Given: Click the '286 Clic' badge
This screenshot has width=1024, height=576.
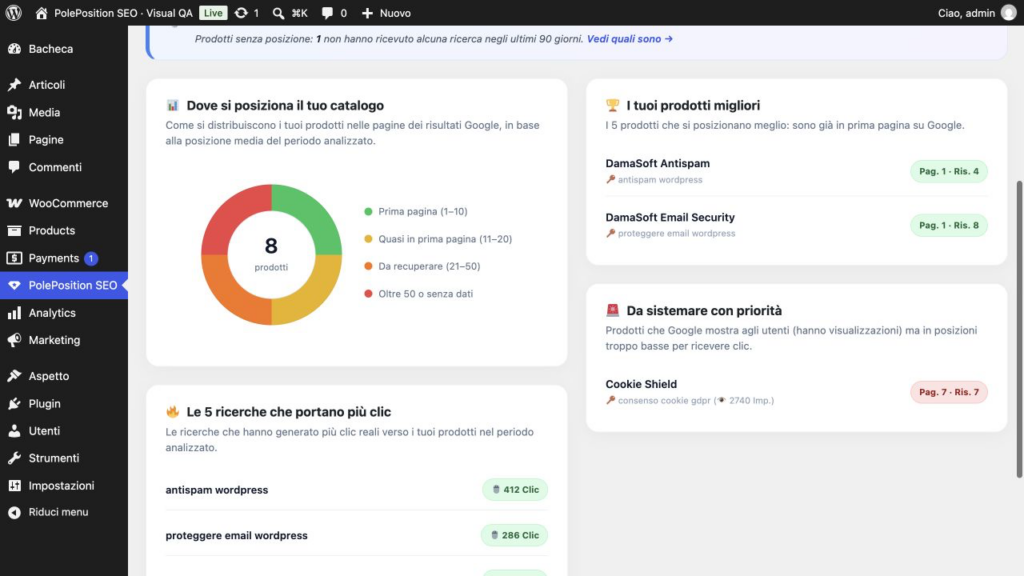Looking at the screenshot, I should (x=515, y=536).
